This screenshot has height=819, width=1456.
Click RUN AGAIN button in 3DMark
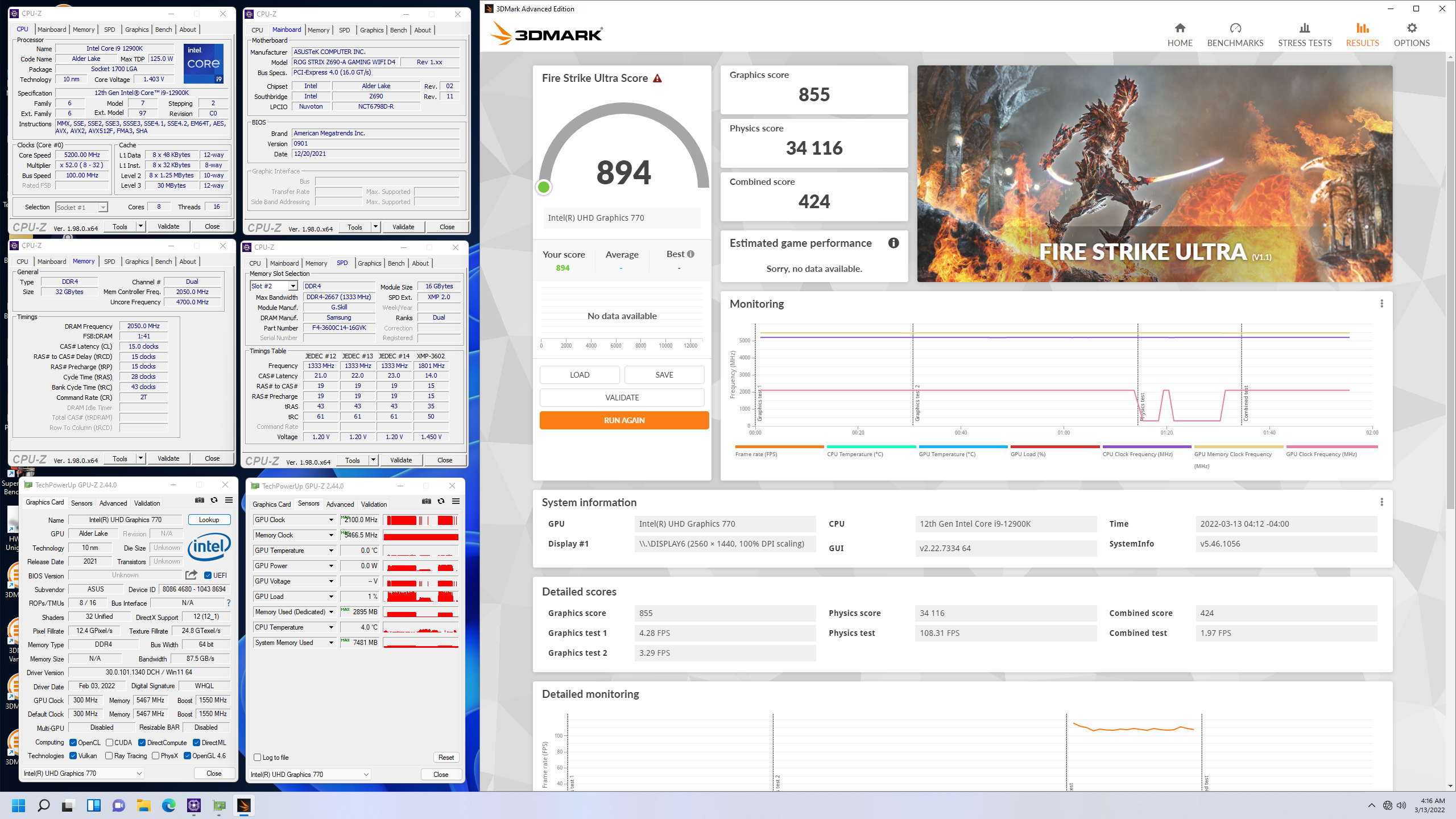click(624, 420)
